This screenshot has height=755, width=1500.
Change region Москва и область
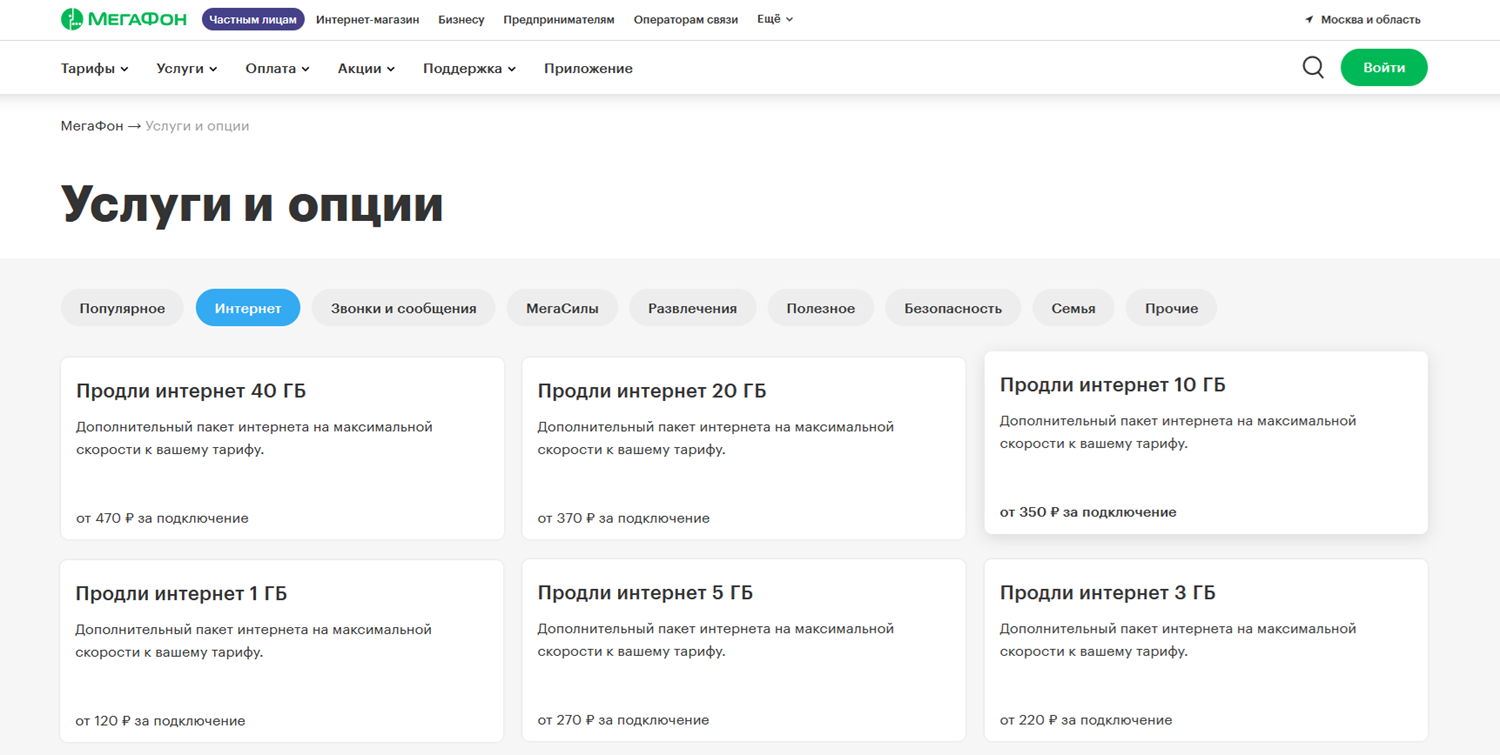(1370, 20)
